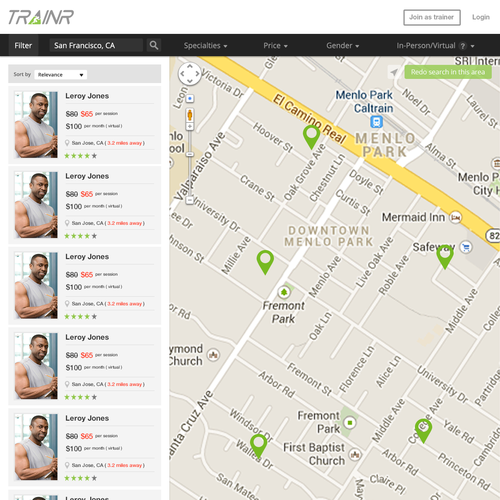Viewport: 500px width, 500px height.
Task: Click the Fremont Park tree icon
Action: [x=284, y=292]
